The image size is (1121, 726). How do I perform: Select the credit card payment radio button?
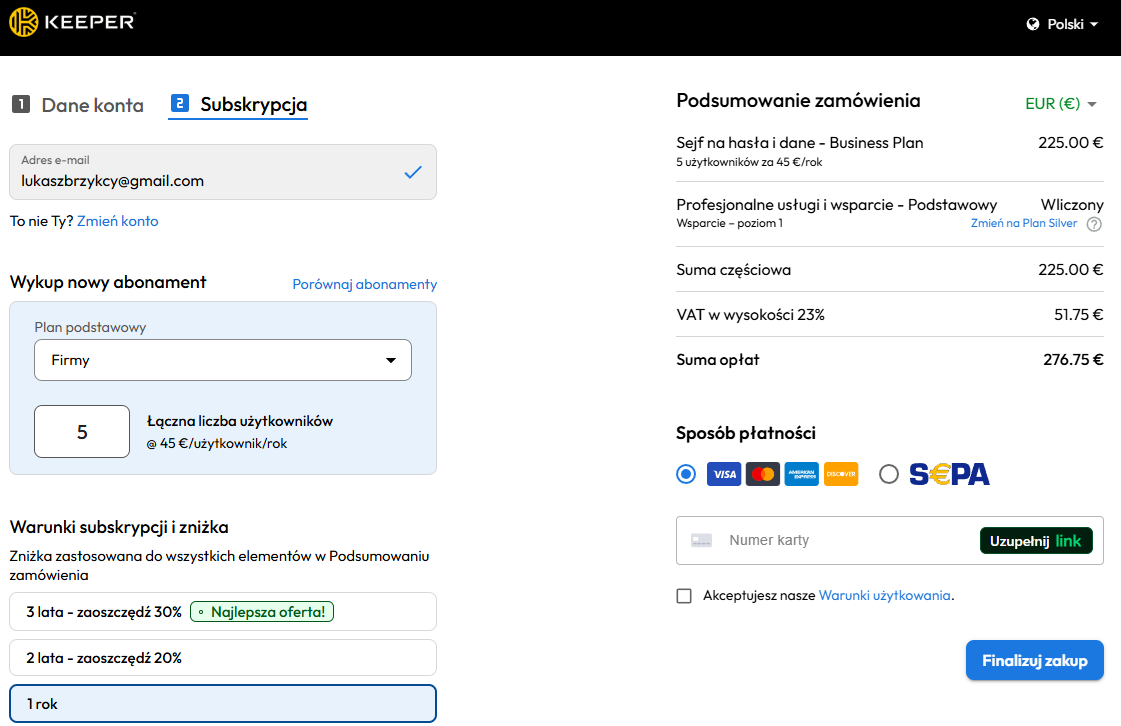(x=686, y=474)
